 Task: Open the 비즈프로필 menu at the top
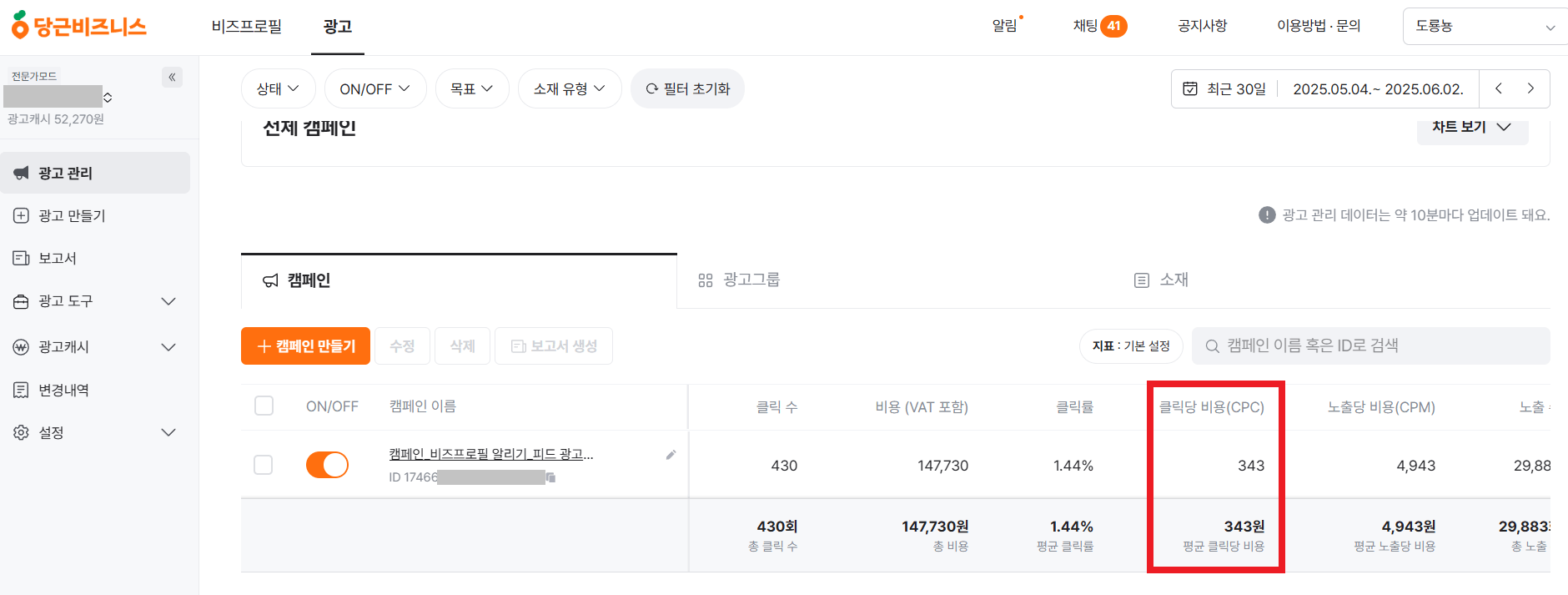pos(245,26)
